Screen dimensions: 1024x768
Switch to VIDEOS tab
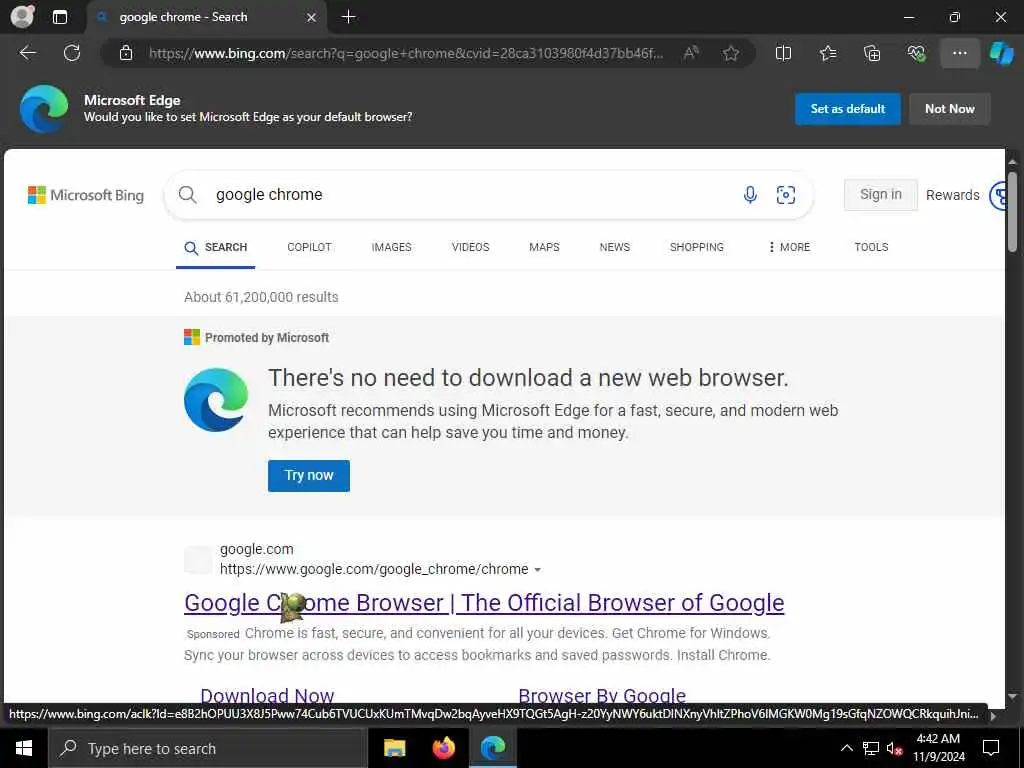[470, 248]
